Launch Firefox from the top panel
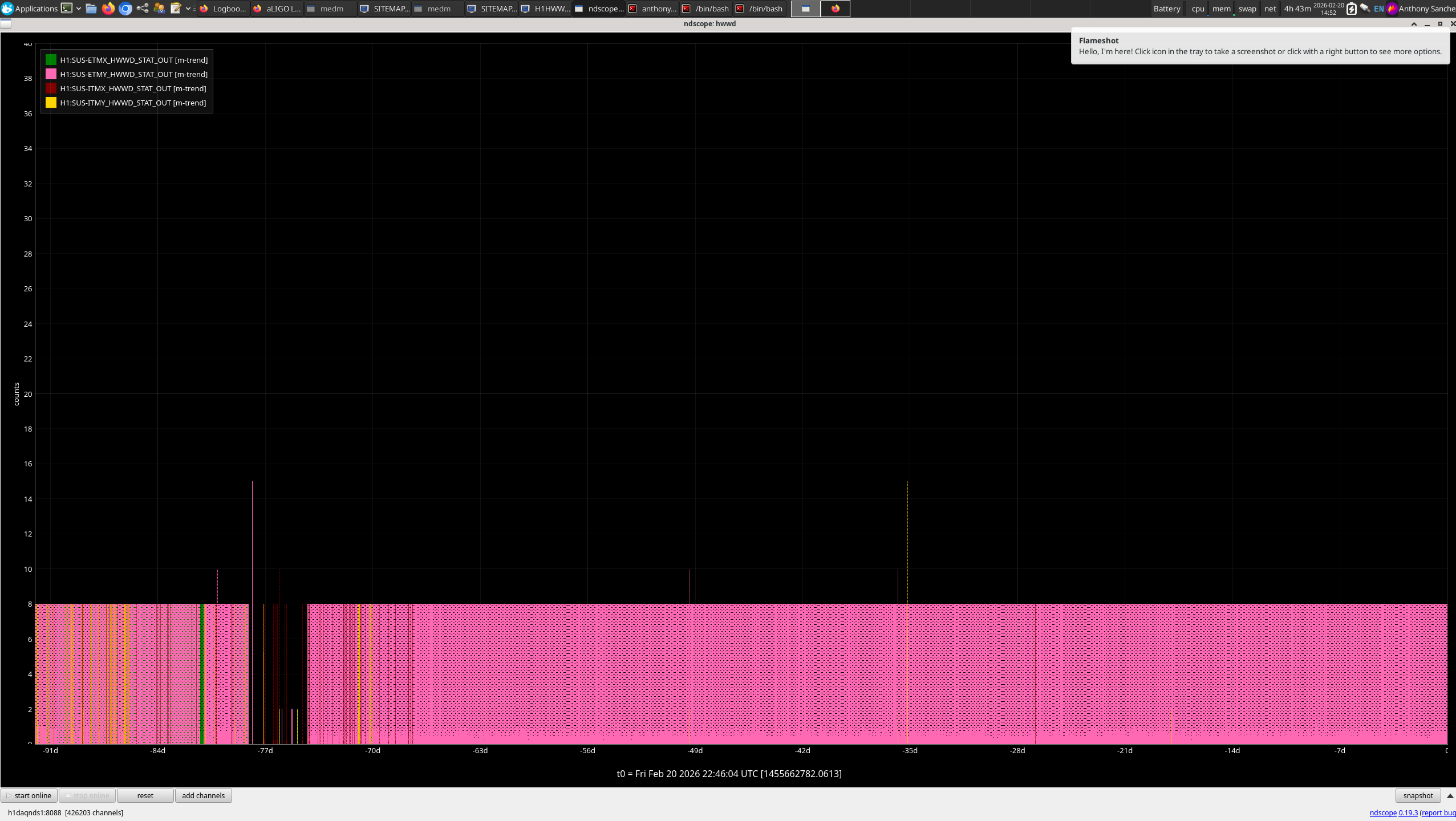The image size is (1456, 821). click(108, 8)
